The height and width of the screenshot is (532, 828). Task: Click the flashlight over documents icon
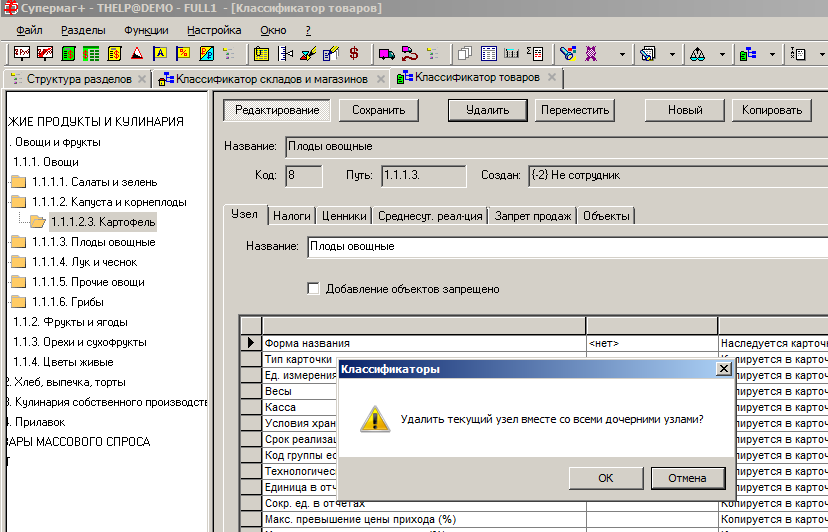pos(647,53)
